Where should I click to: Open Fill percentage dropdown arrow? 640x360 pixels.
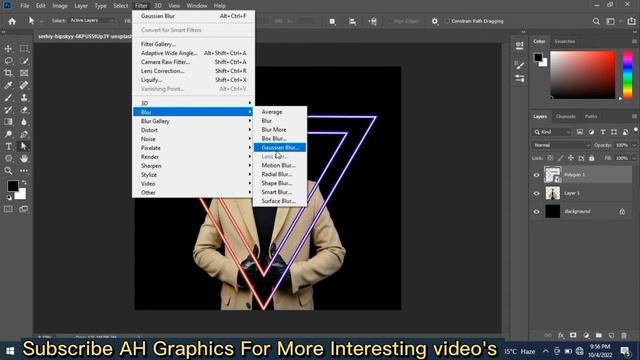pyautogui.click(x=634, y=158)
